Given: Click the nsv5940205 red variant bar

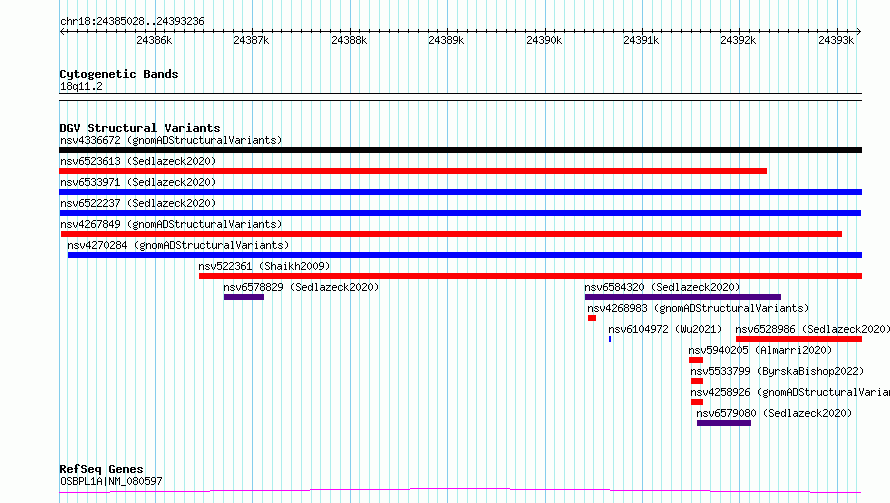Looking at the screenshot, I should point(696,360).
